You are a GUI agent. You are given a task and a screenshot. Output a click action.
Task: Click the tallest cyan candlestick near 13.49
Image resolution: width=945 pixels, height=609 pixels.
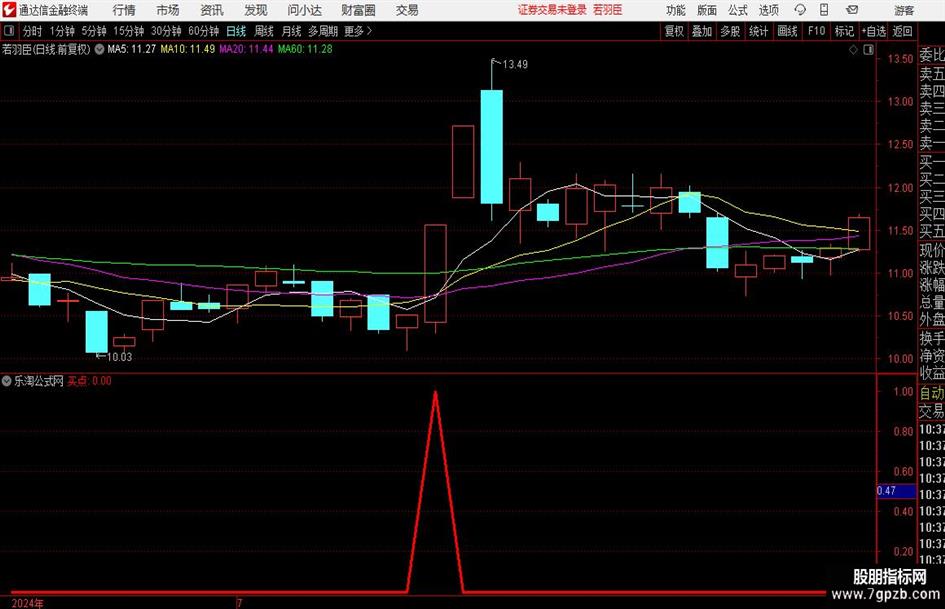pyautogui.click(x=492, y=147)
